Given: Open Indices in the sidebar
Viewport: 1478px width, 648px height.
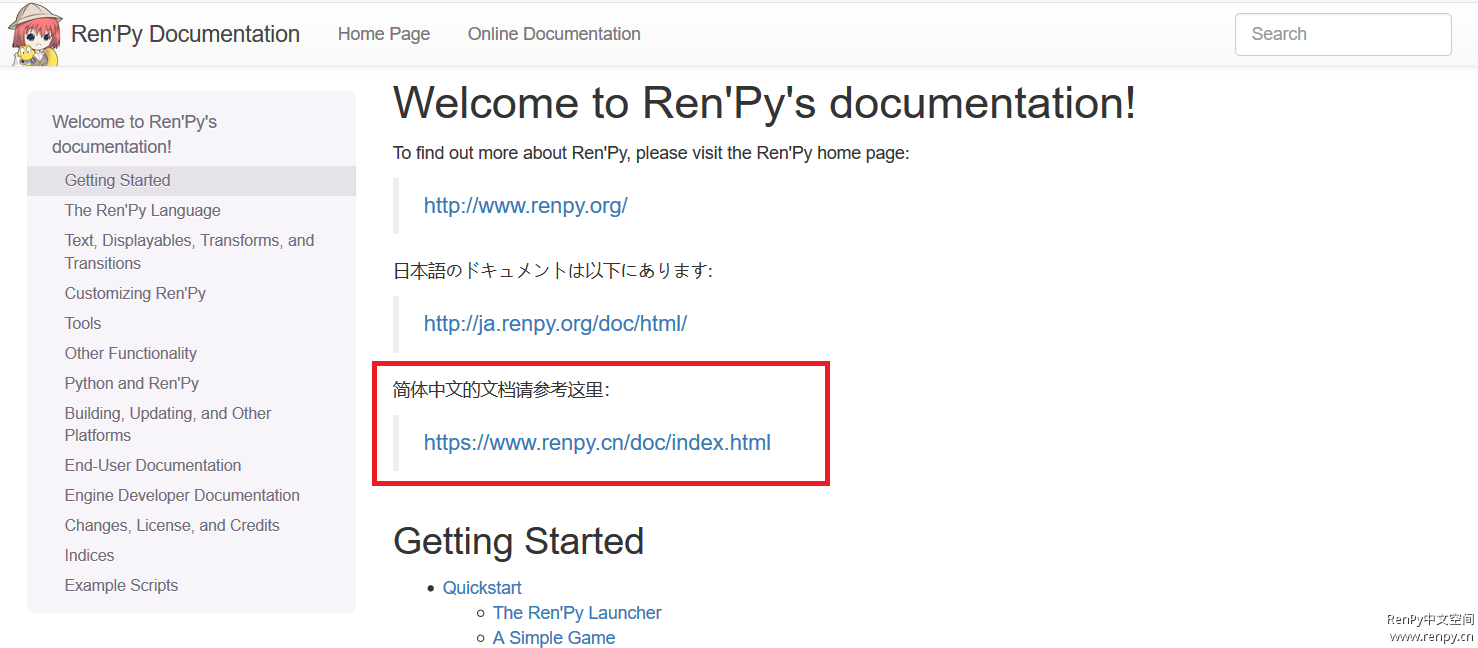Looking at the screenshot, I should pos(90,556).
